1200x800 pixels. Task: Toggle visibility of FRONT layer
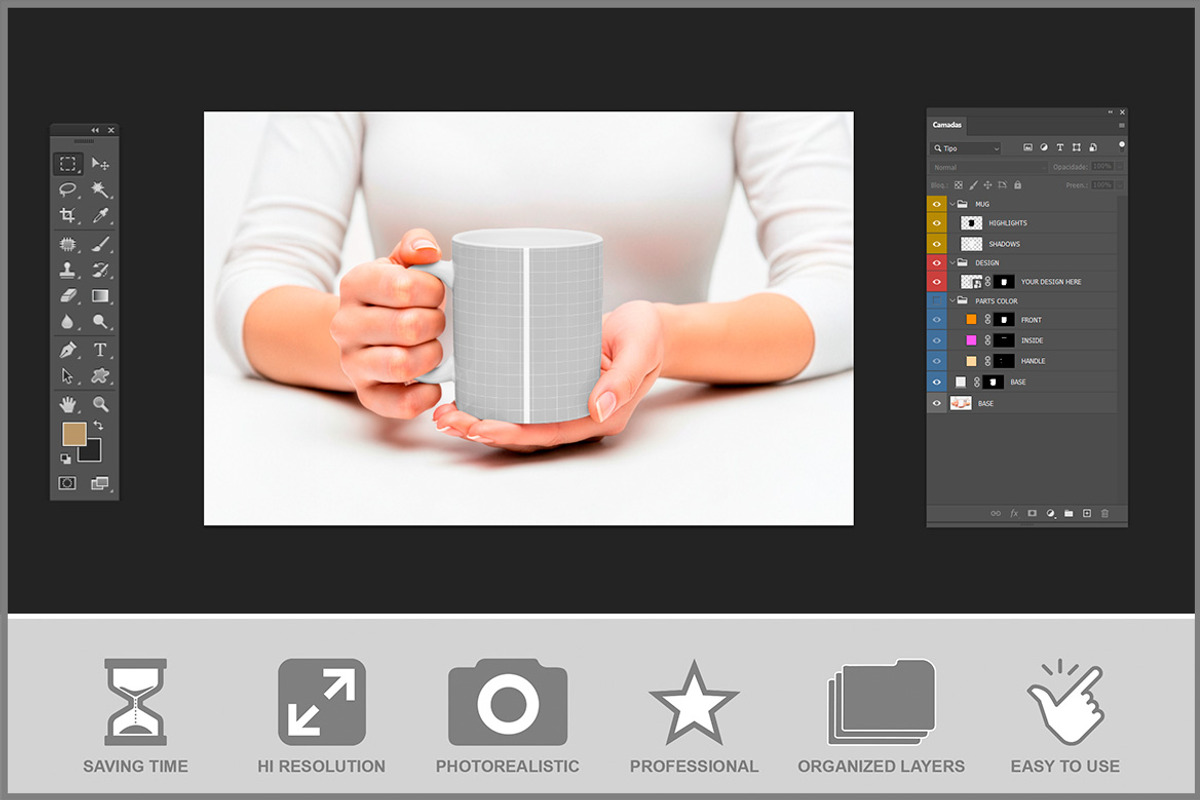[x=937, y=320]
